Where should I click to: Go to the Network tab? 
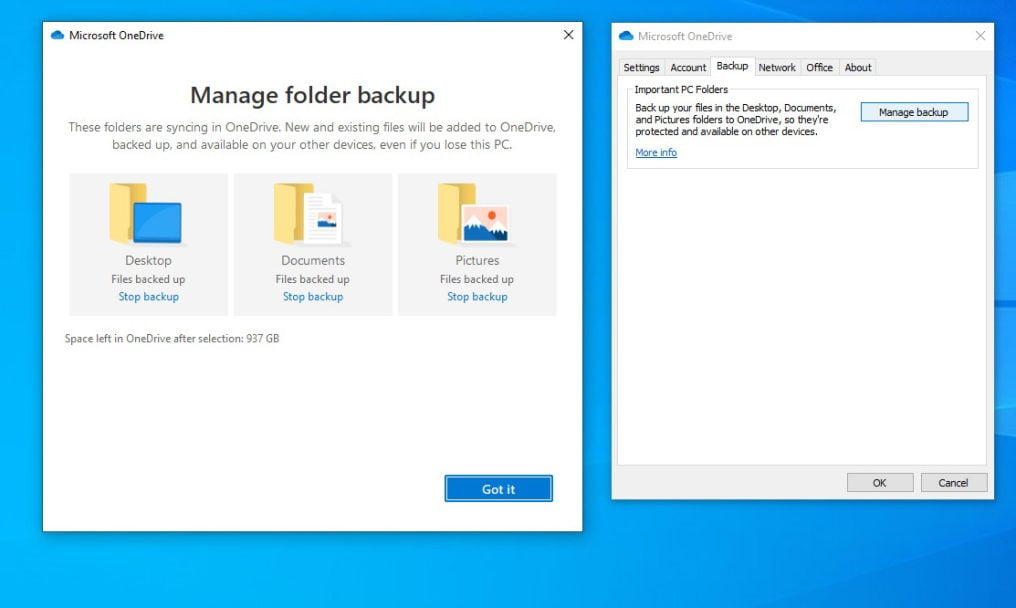coord(777,68)
